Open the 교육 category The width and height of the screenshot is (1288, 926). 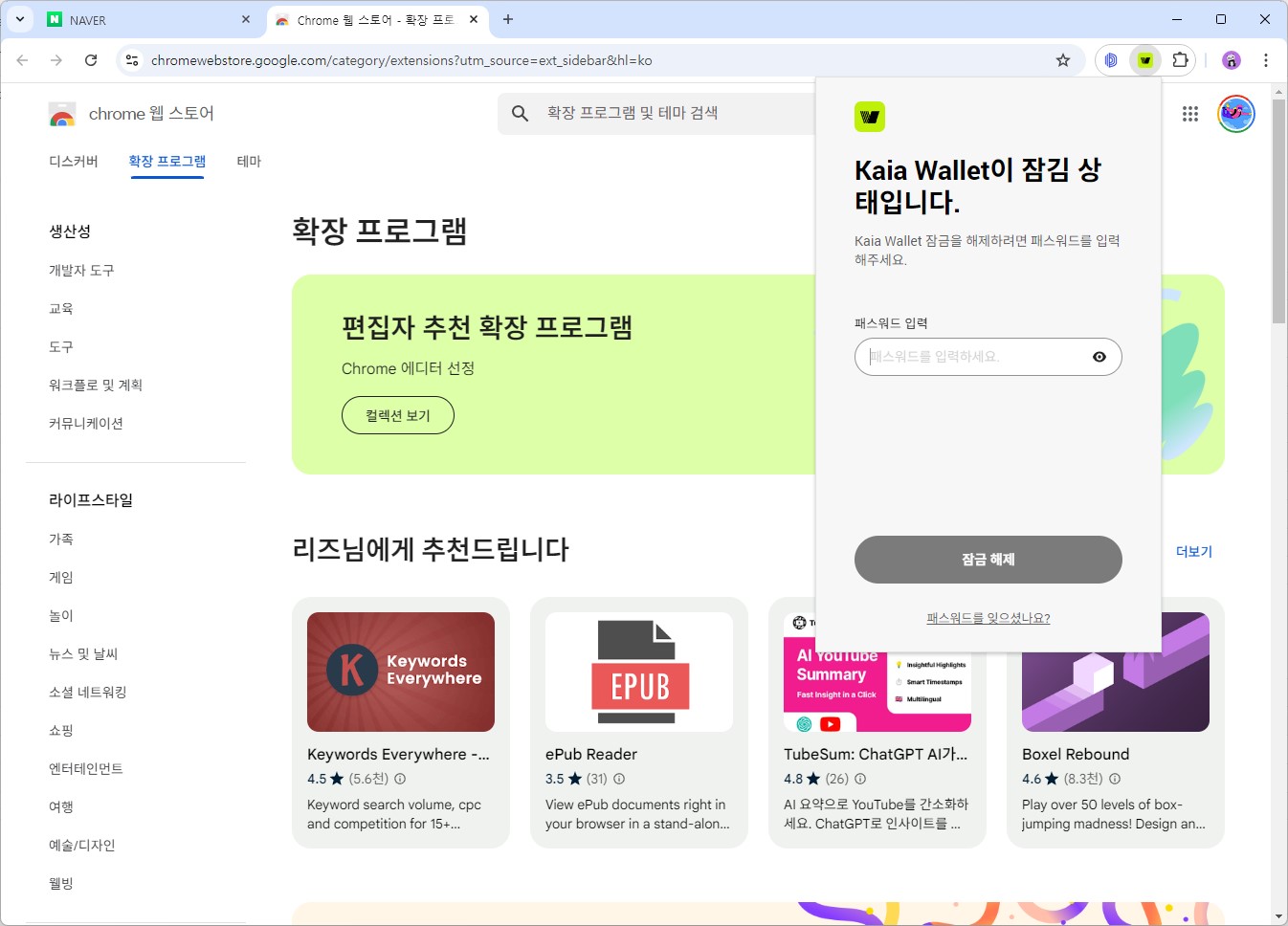pos(61,309)
